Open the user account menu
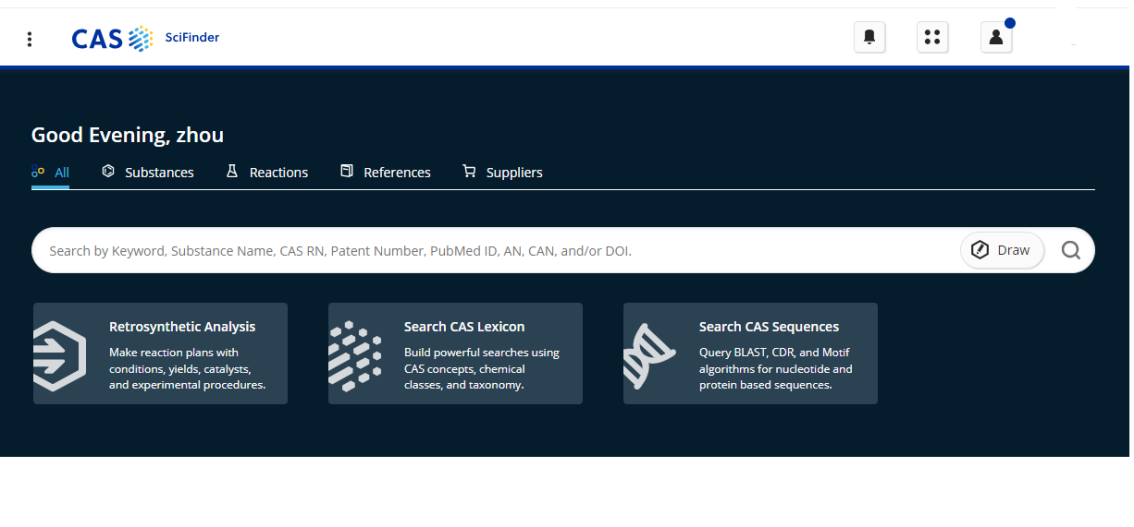 click(996, 38)
